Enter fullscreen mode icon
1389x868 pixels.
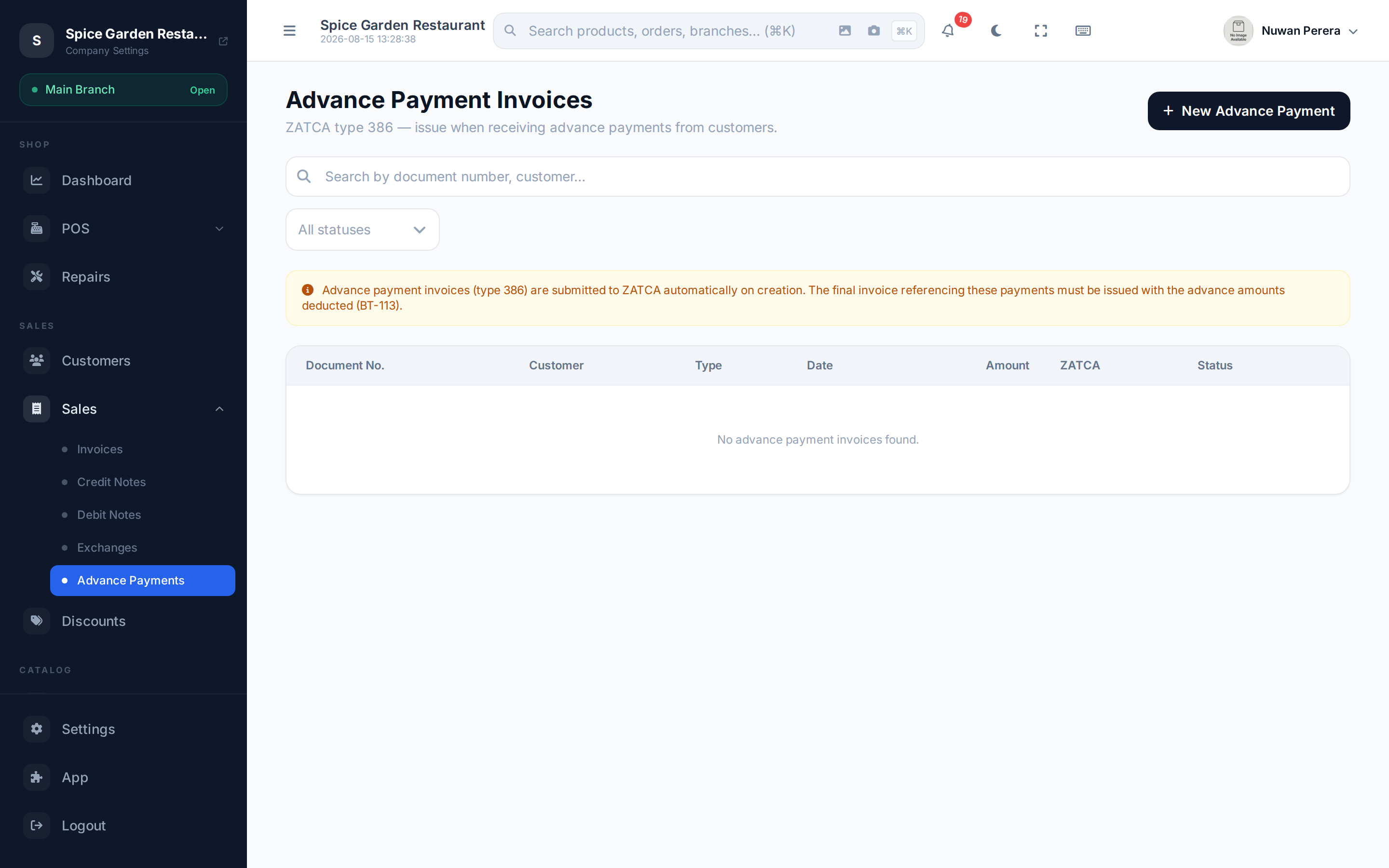pos(1041,30)
